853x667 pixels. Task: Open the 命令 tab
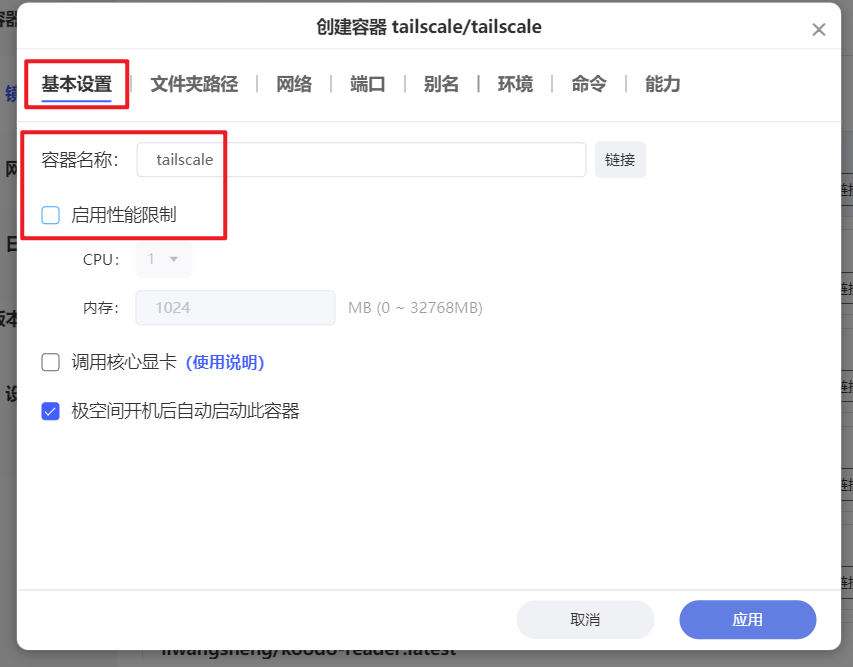coord(588,84)
